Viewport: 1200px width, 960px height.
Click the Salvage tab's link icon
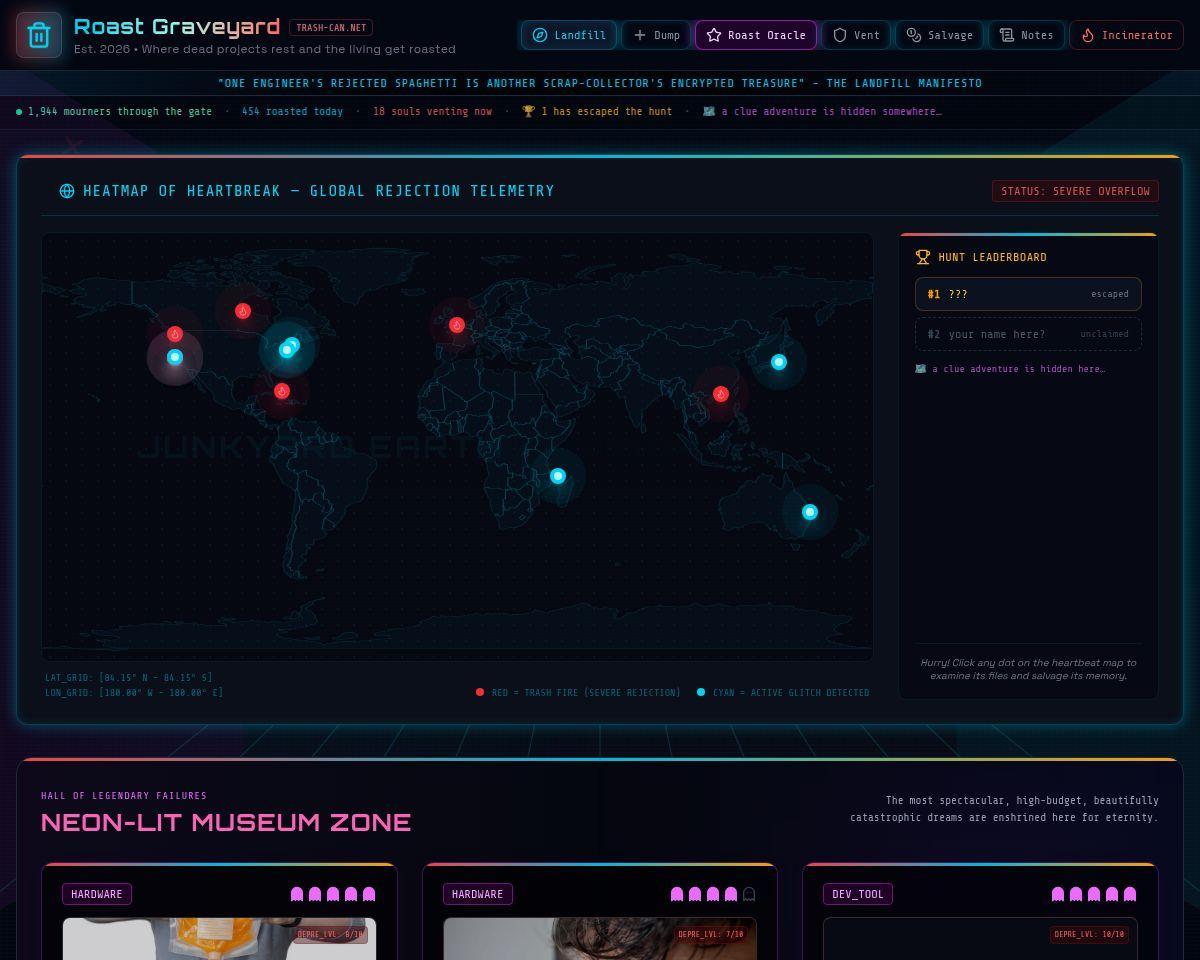tap(914, 35)
